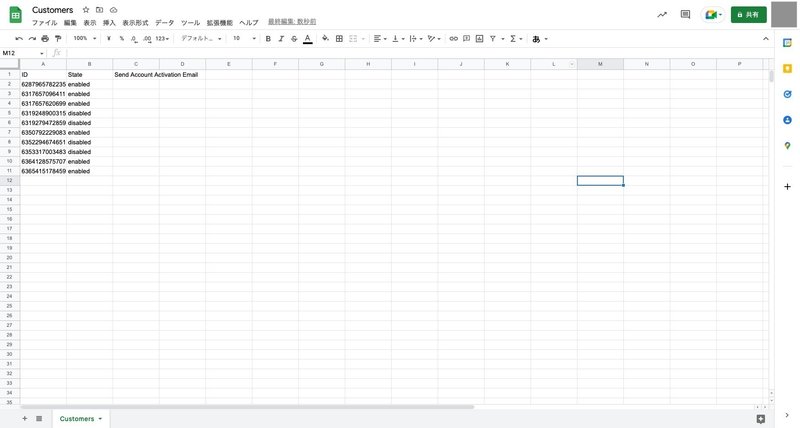Toggle bold formatting
800x428 pixels.
click(x=268, y=39)
